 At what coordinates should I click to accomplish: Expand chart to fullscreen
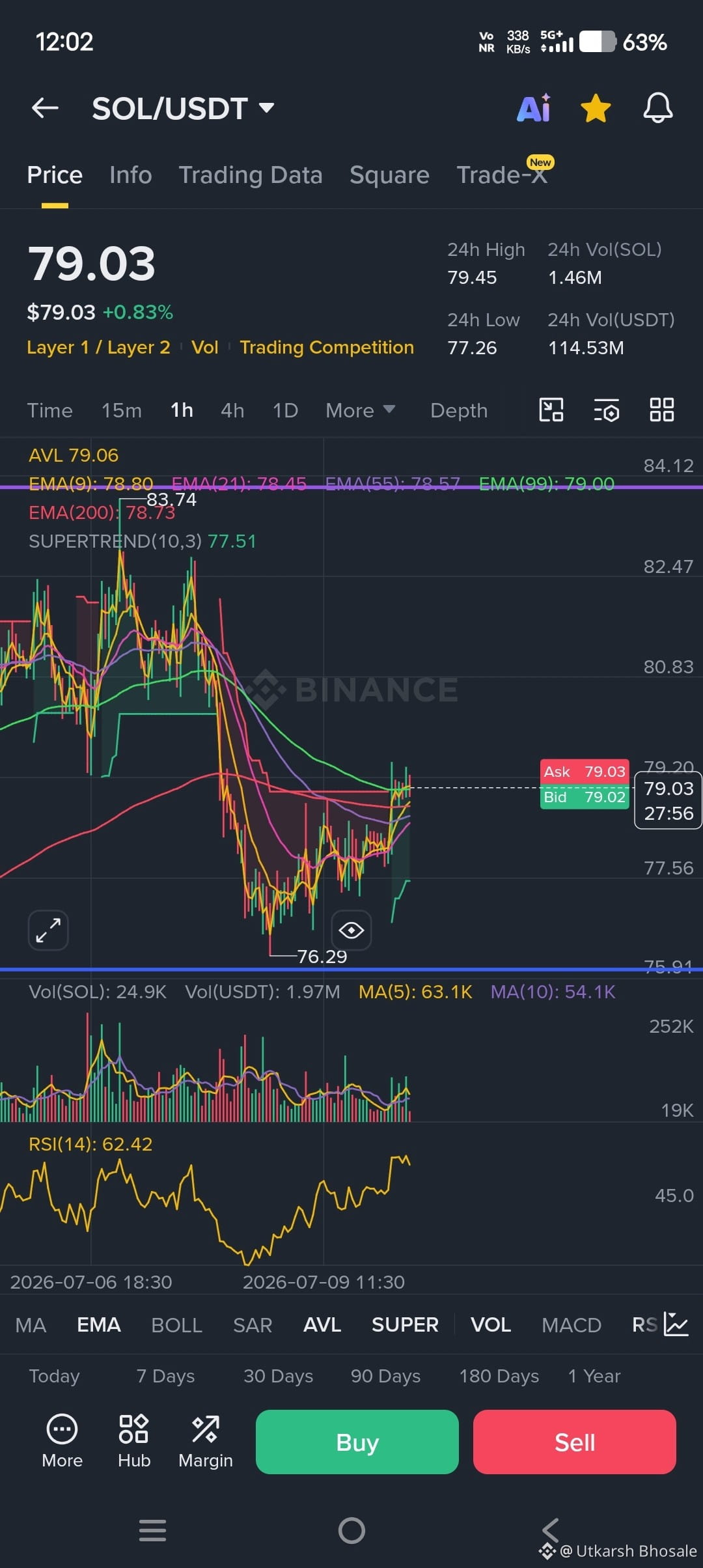[x=49, y=931]
